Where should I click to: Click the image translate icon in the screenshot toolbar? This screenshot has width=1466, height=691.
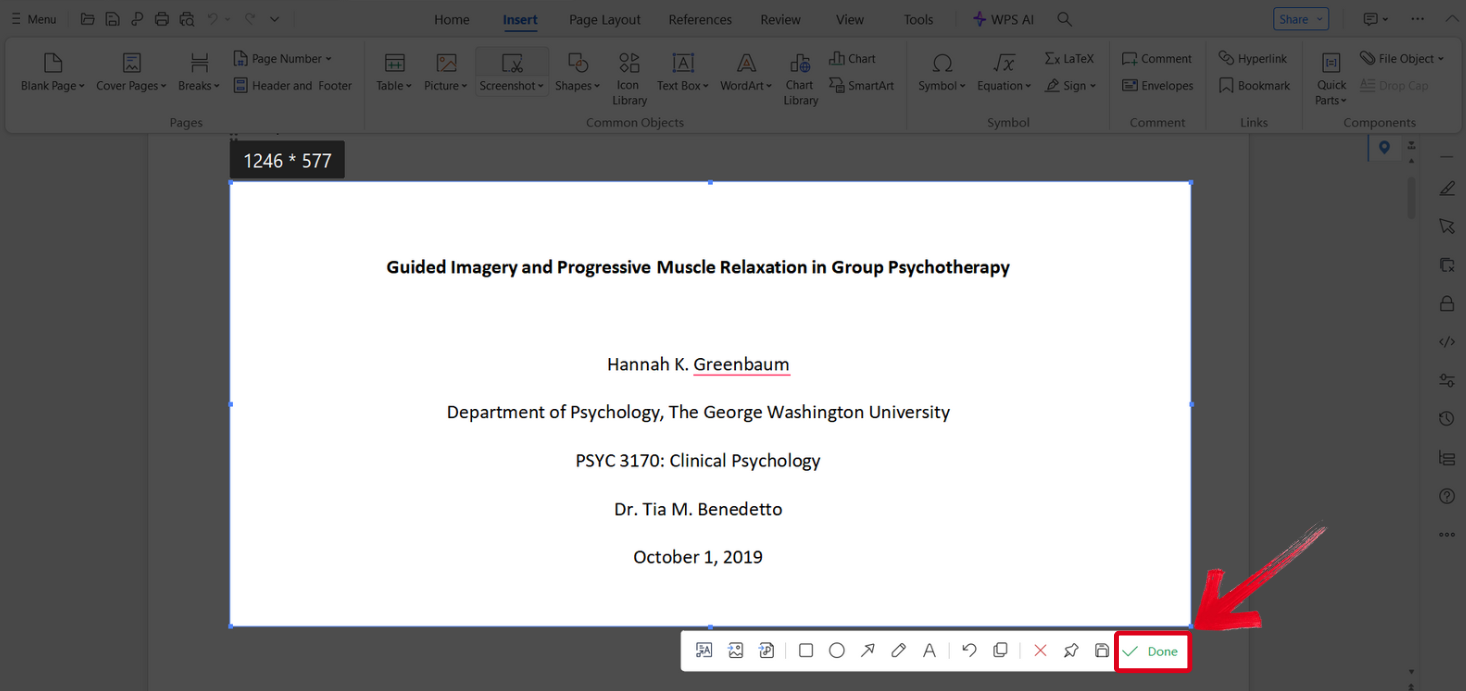click(x=736, y=651)
